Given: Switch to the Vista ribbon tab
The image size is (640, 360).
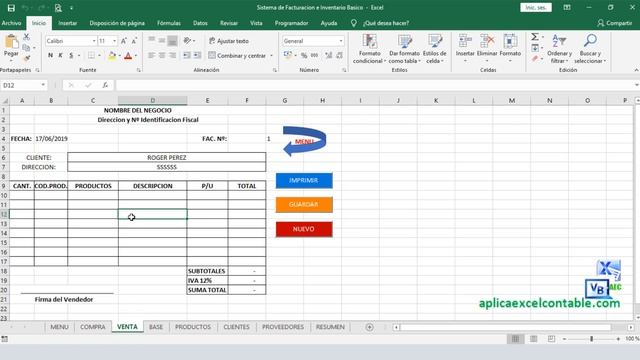Looking at the screenshot, I should tap(256, 23).
